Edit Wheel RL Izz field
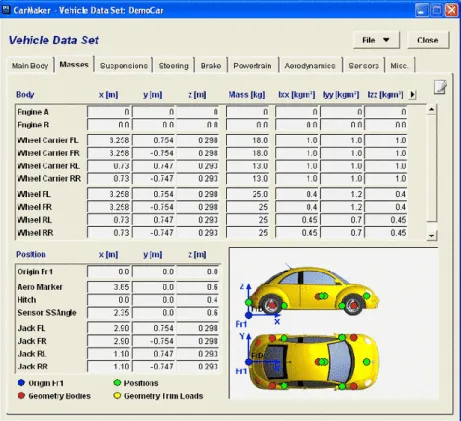461x421 pixels. point(386,220)
